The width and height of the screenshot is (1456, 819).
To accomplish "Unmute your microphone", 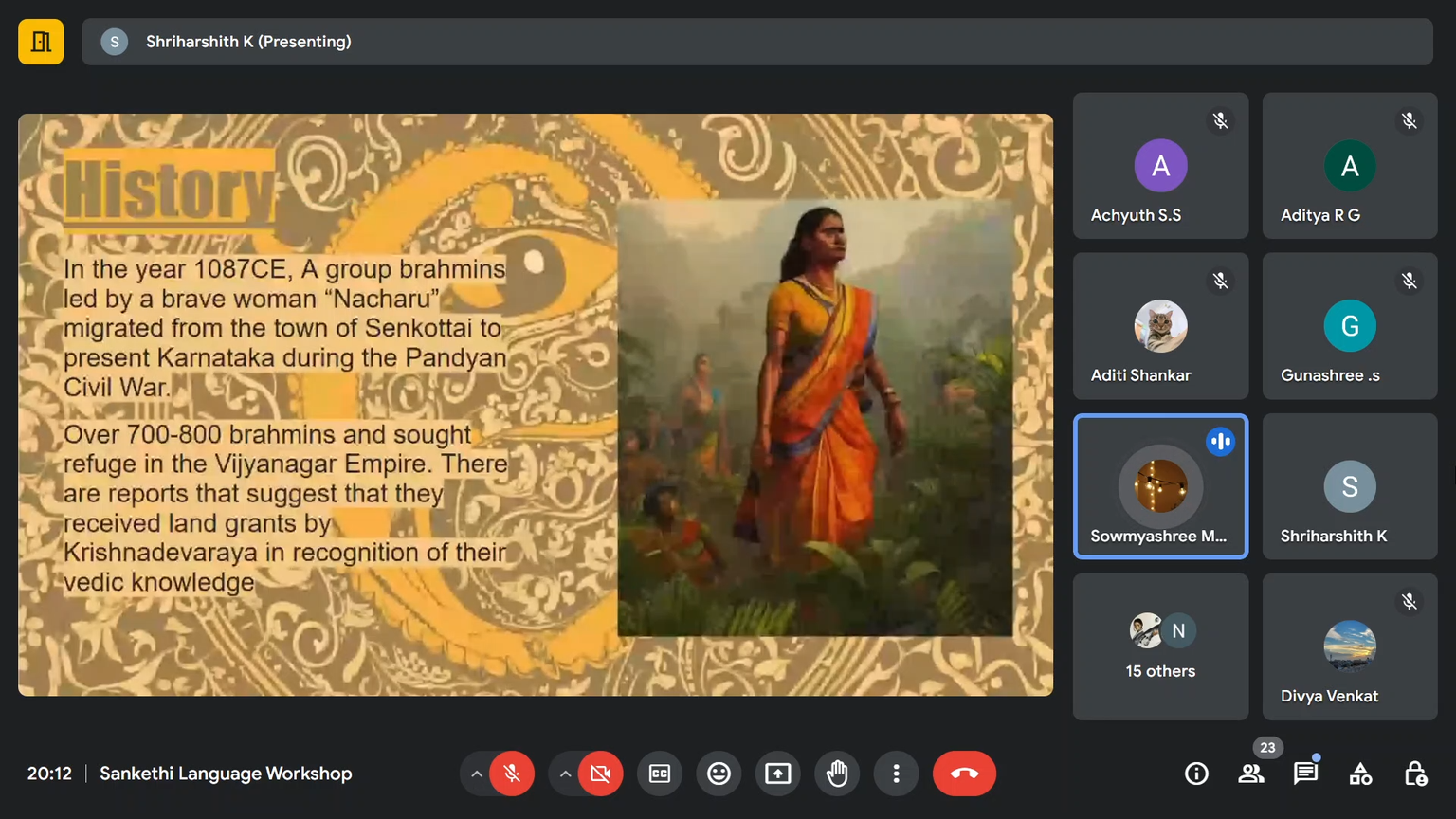I will click(x=512, y=773).
